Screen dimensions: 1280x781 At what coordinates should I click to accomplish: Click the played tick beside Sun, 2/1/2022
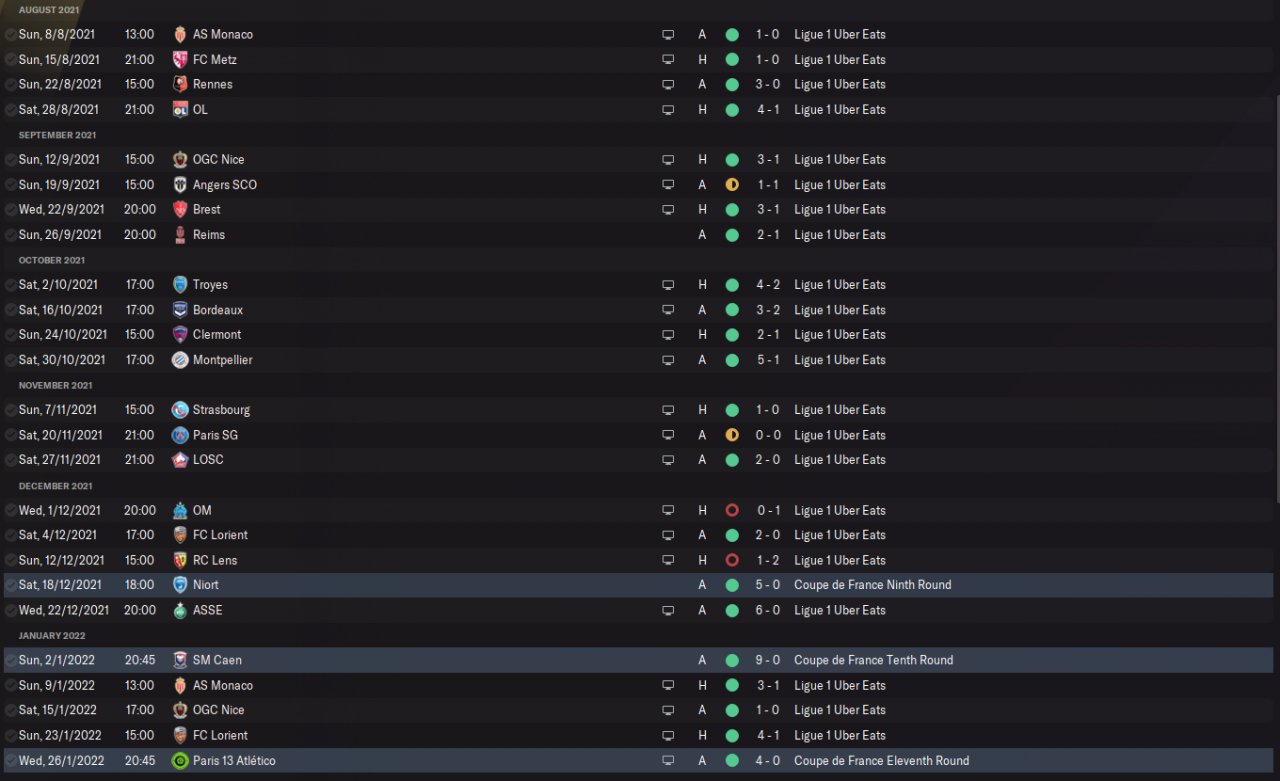pyautogui.click(x=10, y=660)
